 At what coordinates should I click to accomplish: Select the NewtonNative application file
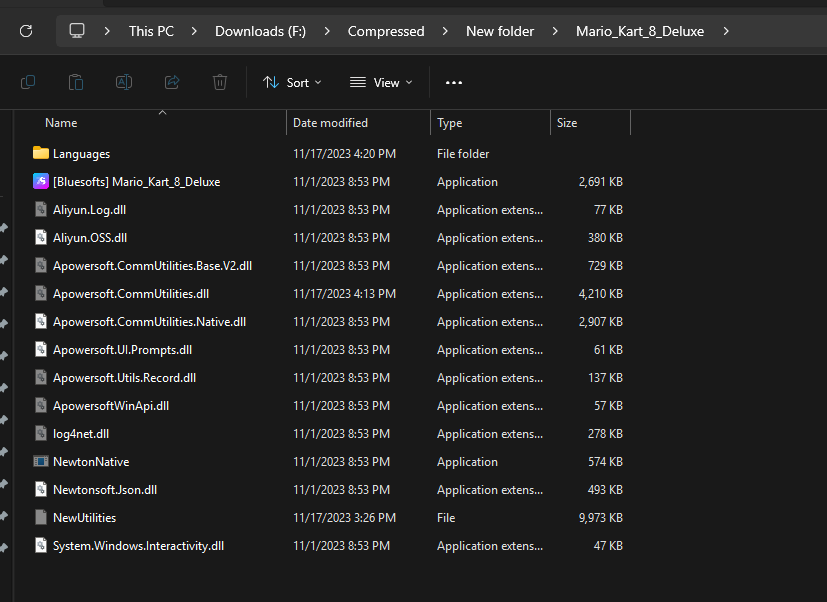(91, 462)
